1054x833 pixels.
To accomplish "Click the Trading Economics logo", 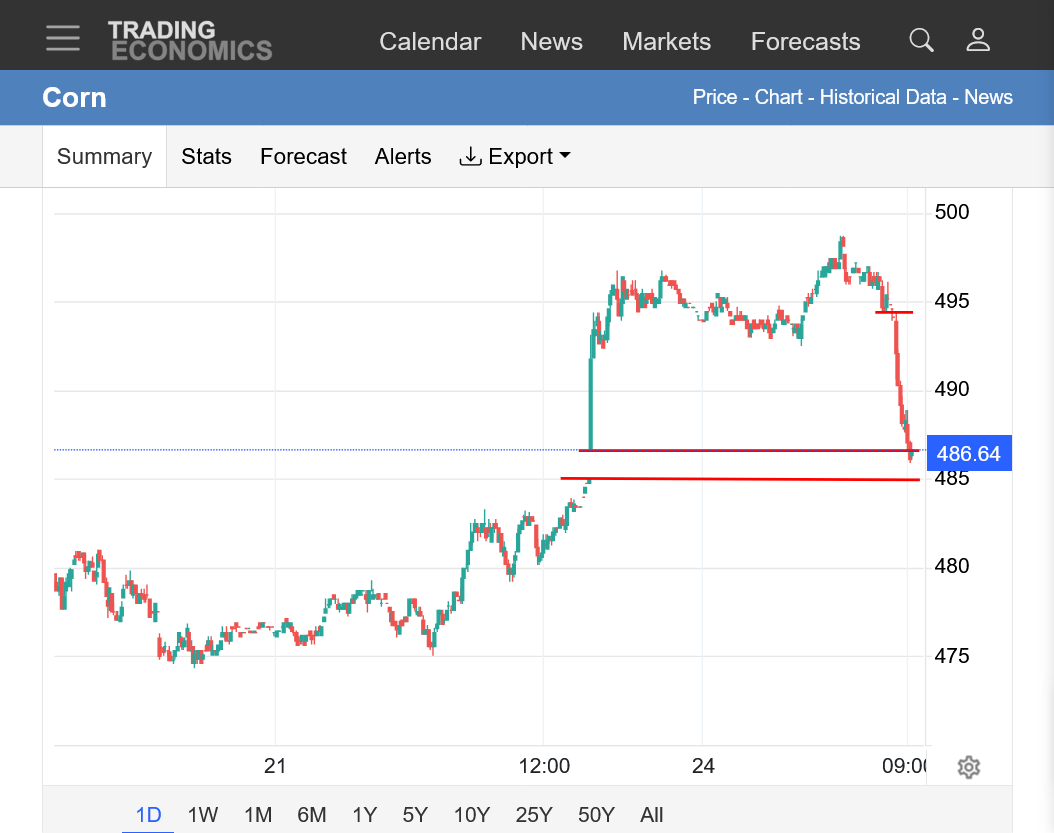I will pos(190,40).
